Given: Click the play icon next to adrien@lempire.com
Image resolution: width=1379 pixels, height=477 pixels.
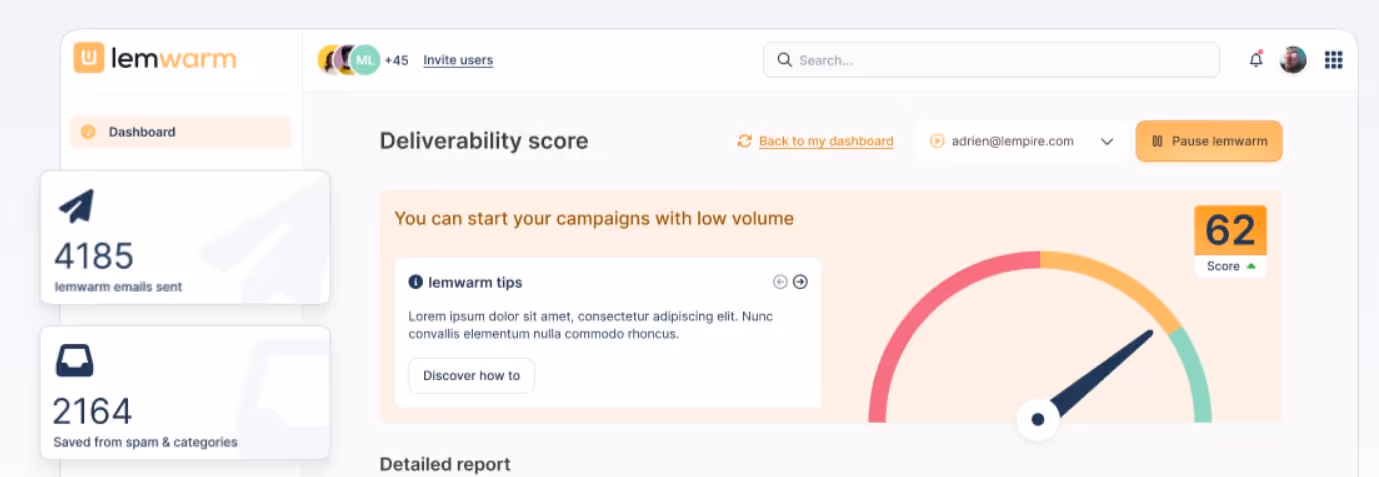Looking at the screenshot, I should coord(937,141).
